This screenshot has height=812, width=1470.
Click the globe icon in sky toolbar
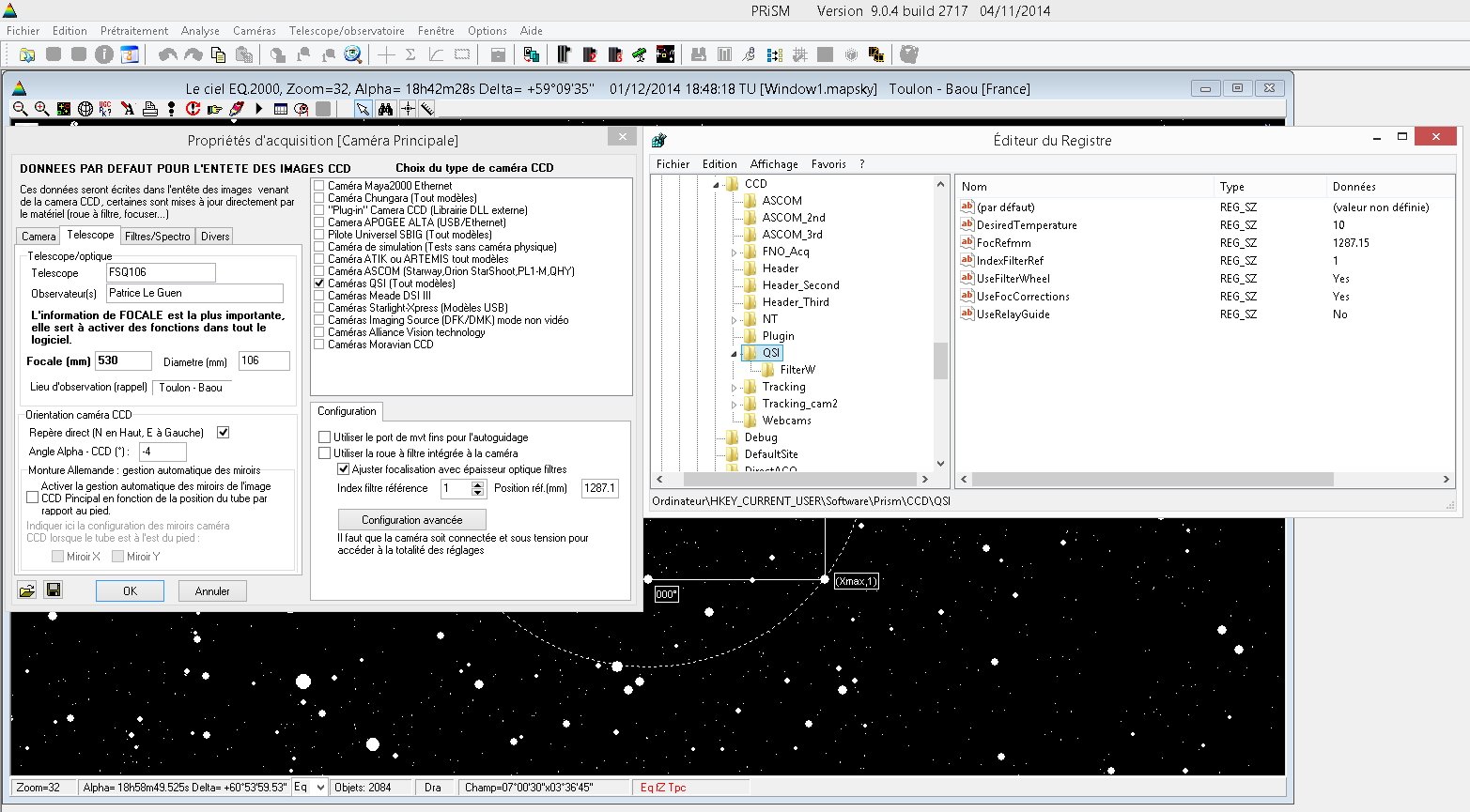coord(85,109)
